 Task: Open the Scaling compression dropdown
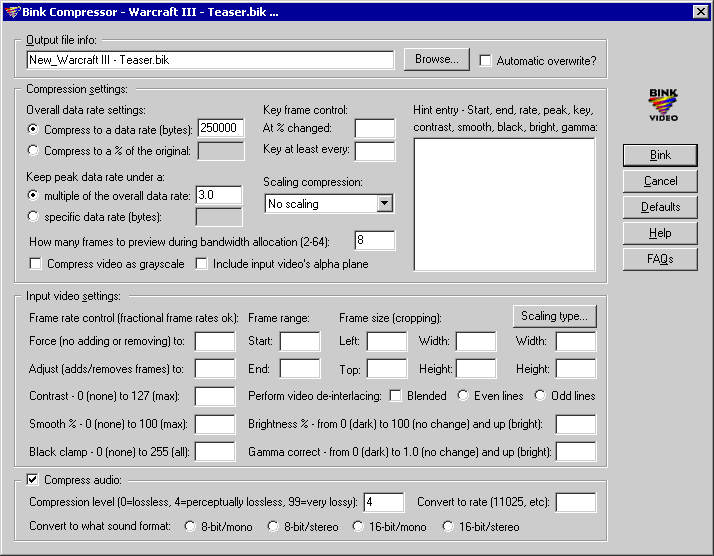[x=384, y=204]
